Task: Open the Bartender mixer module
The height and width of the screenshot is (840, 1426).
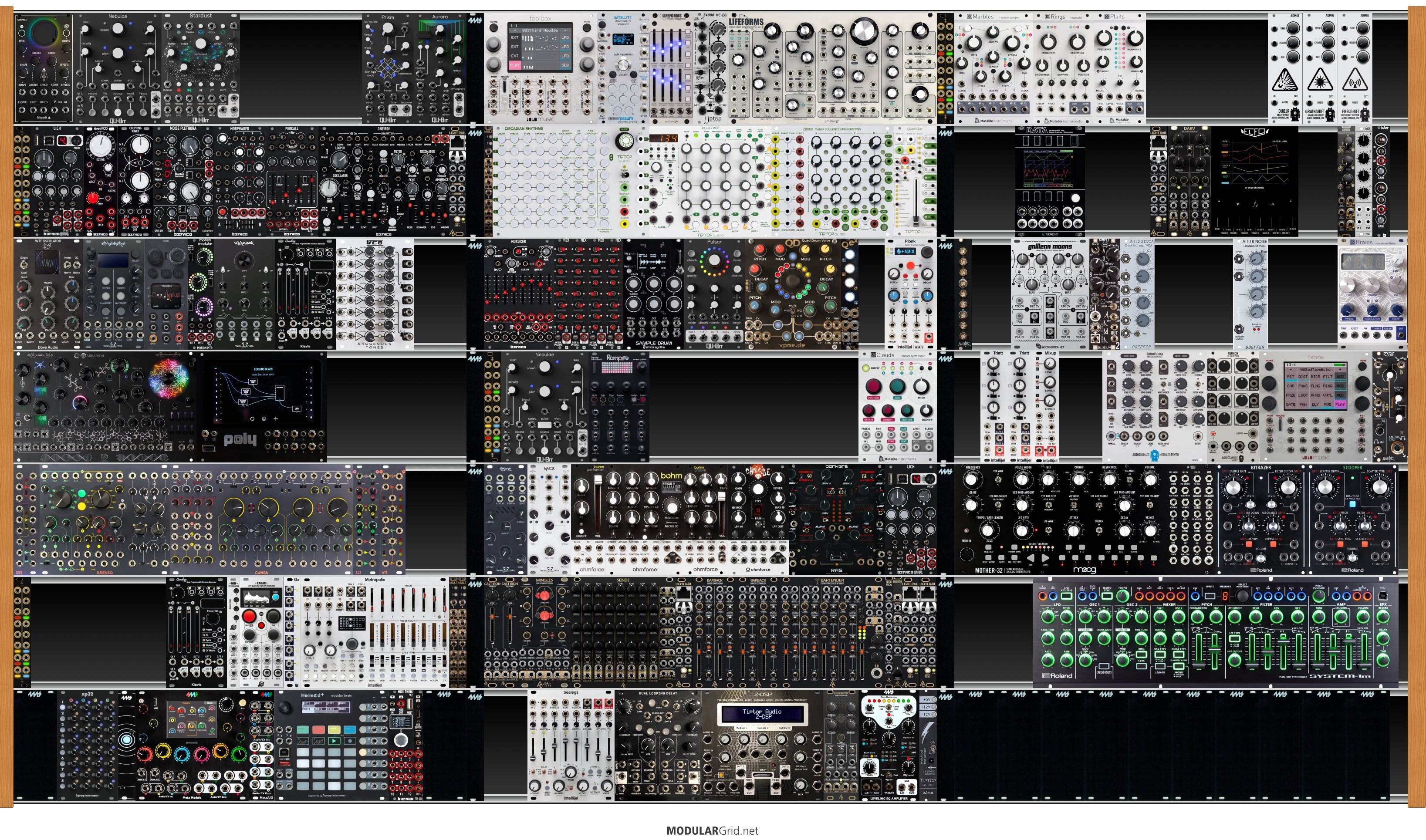Action: coord(831,632)
